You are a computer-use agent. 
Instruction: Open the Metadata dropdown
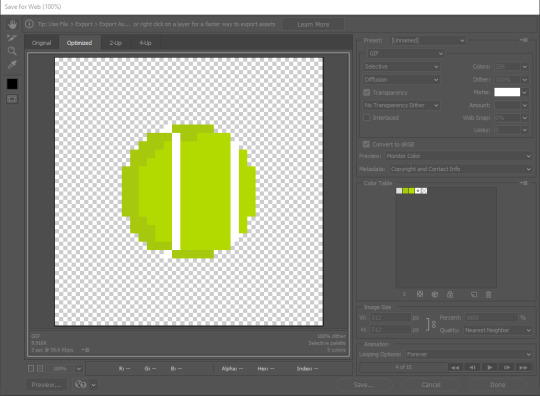click(461, 169)
